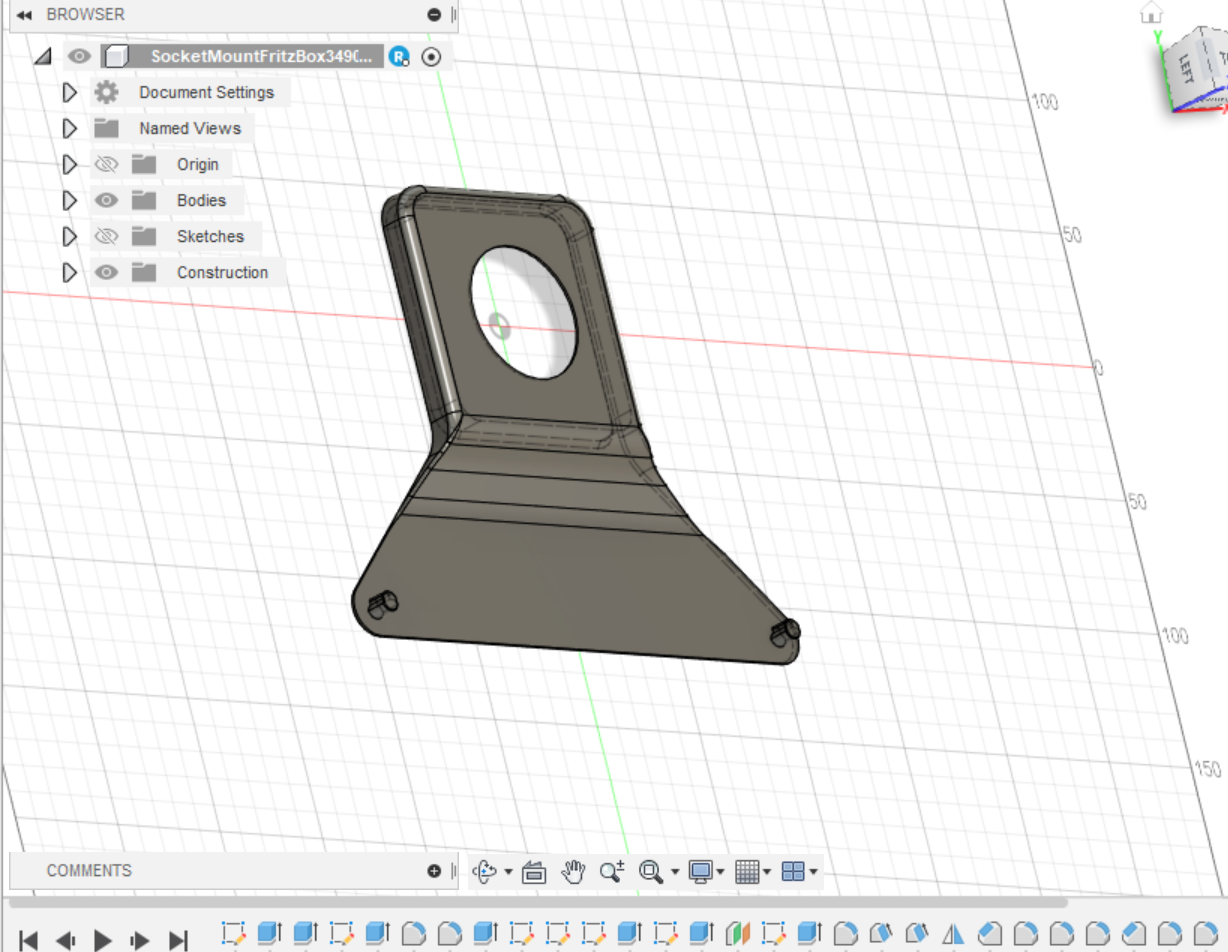Screen dimensions: 1228x952
Task: Select the Construction label in the browser
Action: 223,272
